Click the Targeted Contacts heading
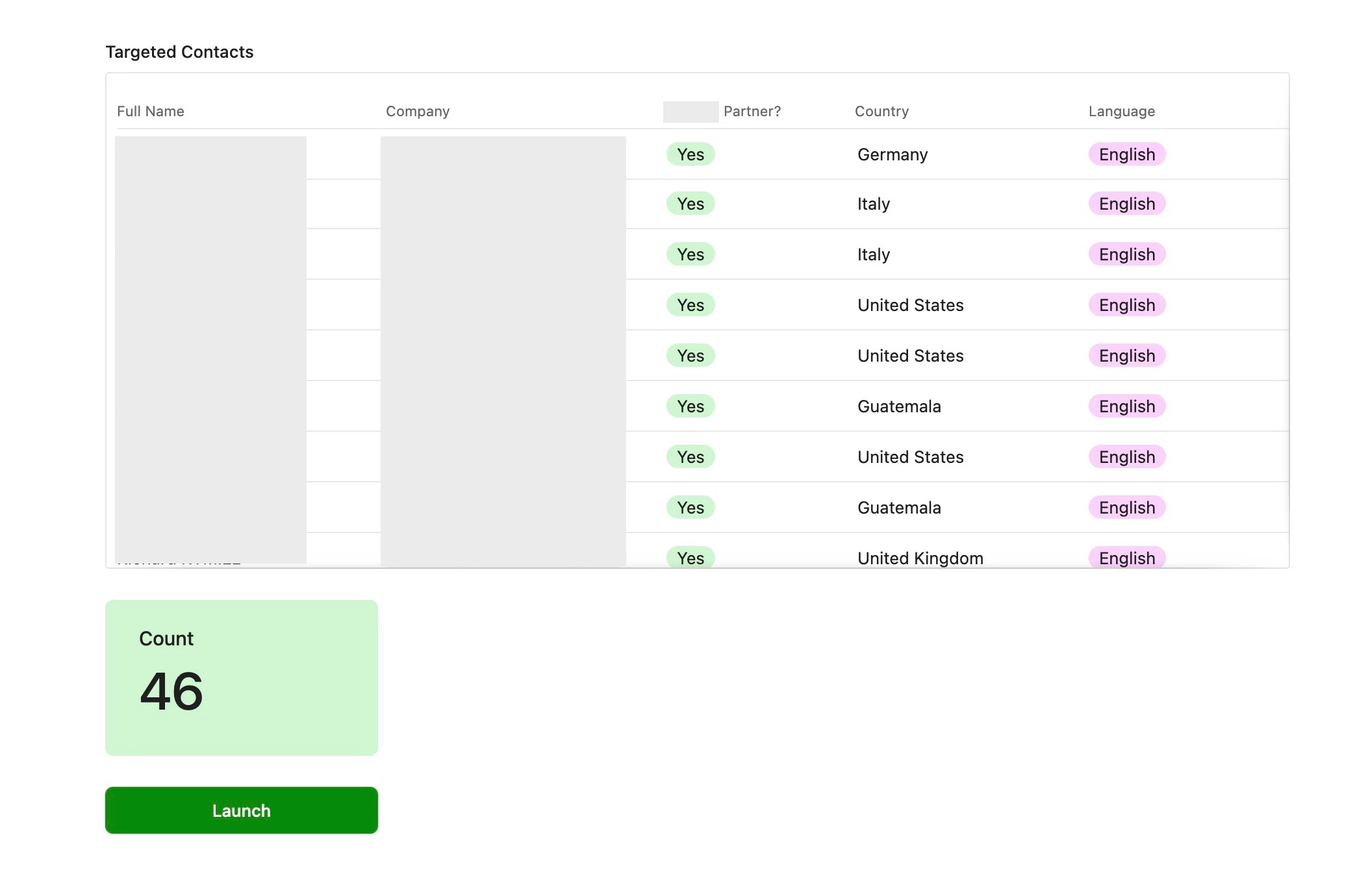Image resolution: width=1368 pixels, height=896 pixels. 179,52
